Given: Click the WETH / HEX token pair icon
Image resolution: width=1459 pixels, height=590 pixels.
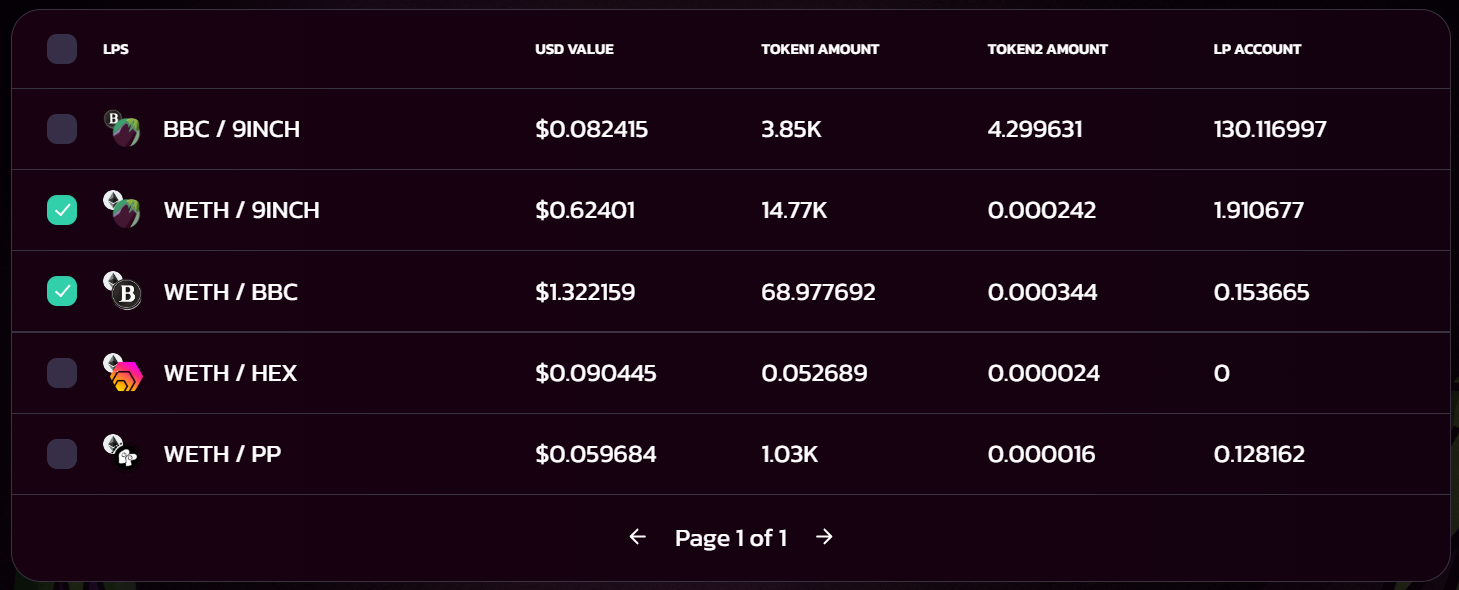Looking at the screenshot, I should pyautogui.click(x=122, y=373).
